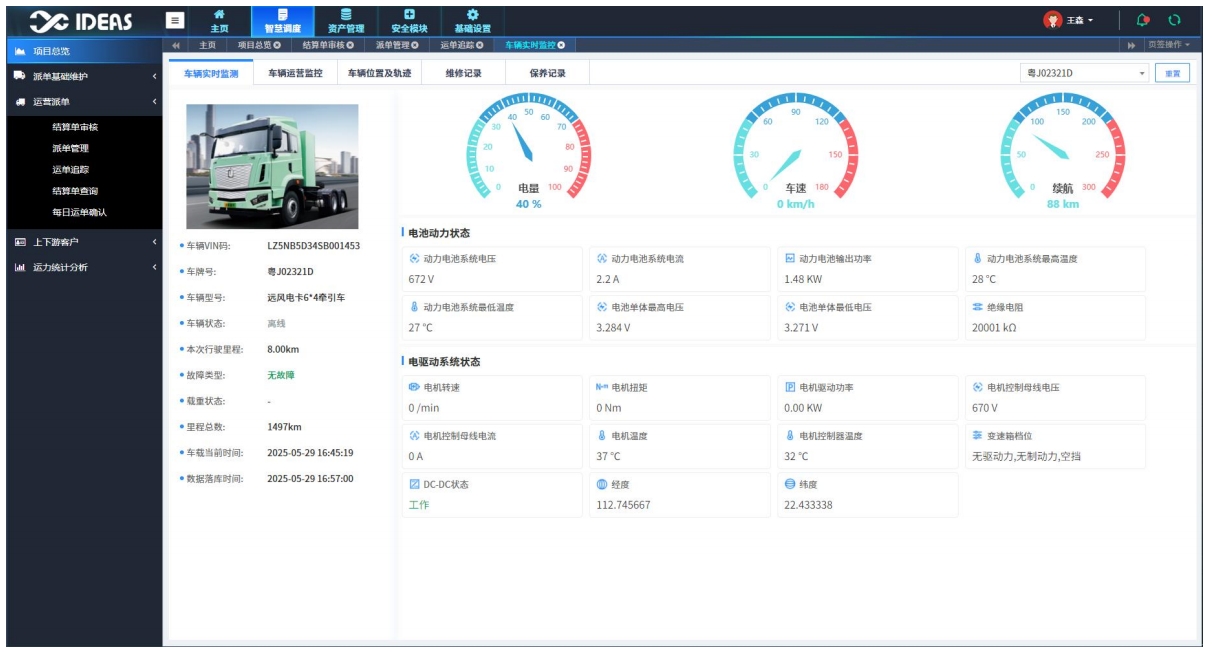
Task: Click the 车速 speed gauge
Action: (796, 148)
